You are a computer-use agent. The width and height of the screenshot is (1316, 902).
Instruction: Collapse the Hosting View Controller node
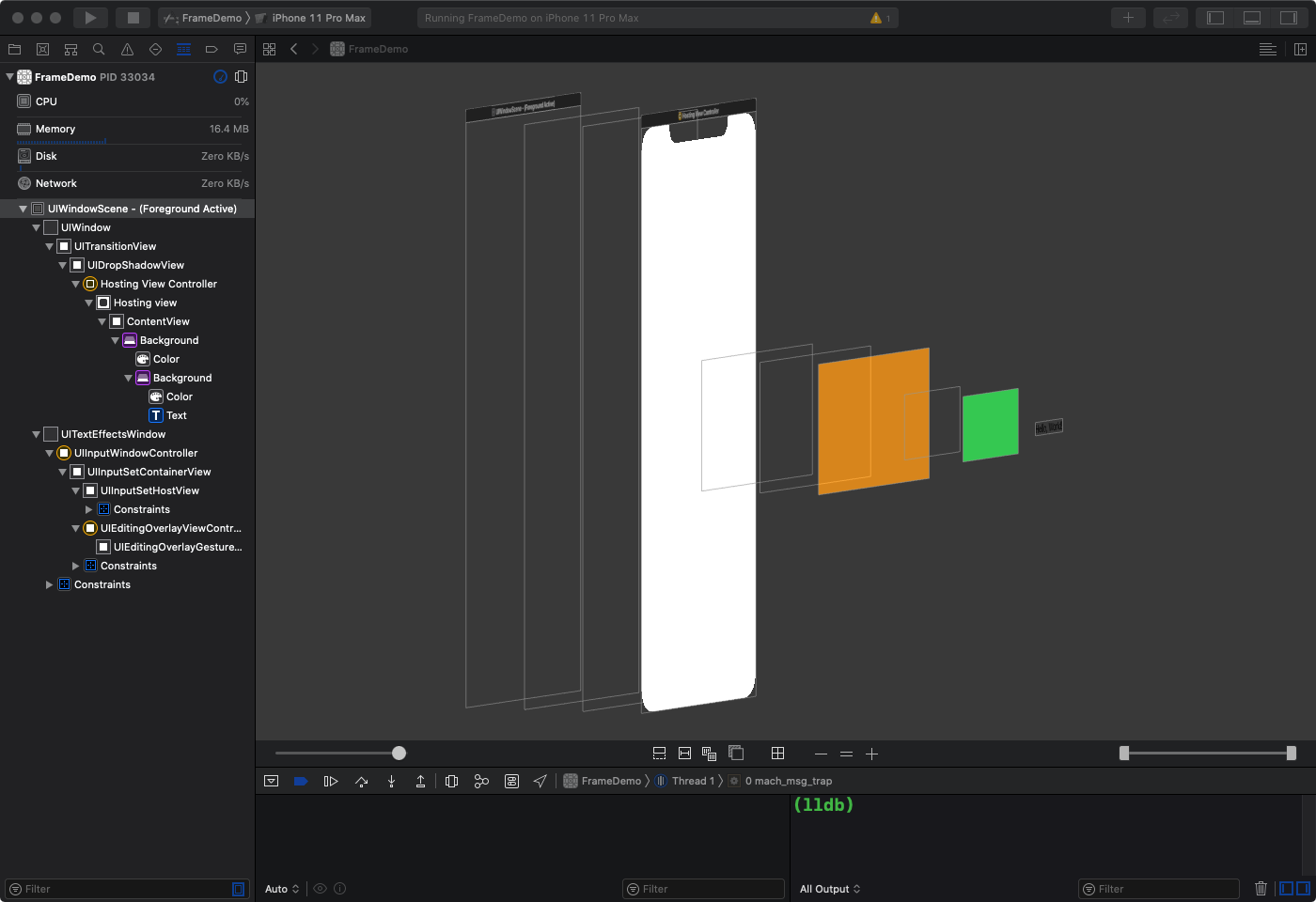click(75, 284)
